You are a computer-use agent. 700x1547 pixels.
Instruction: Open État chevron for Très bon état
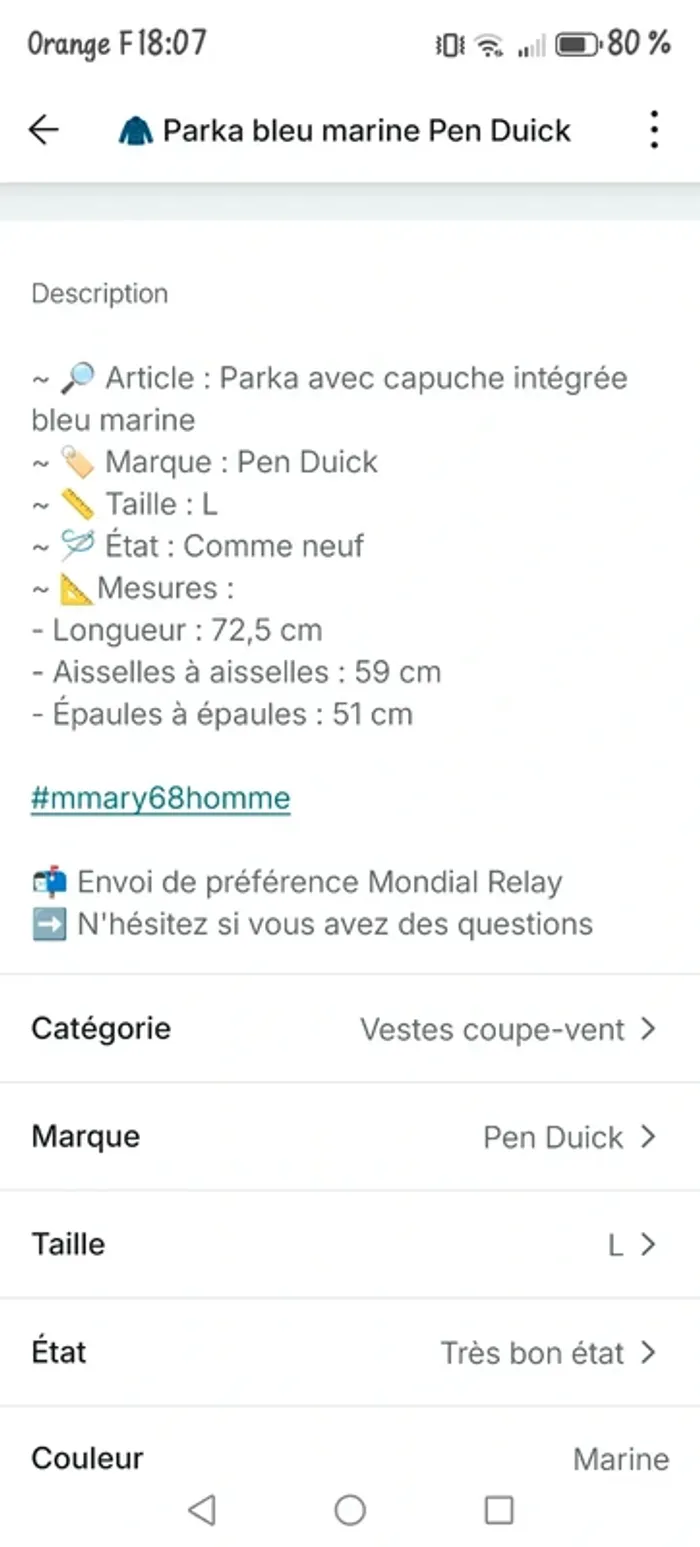pos(648,1352)
